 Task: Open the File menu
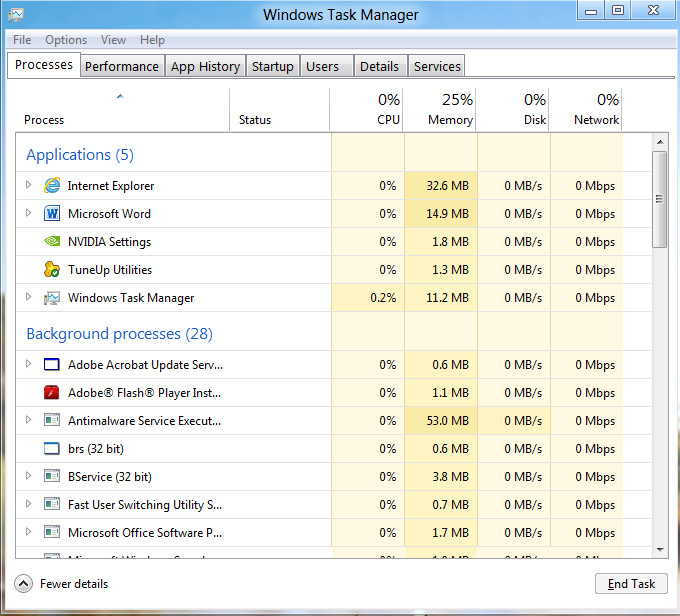coord(22,40)
